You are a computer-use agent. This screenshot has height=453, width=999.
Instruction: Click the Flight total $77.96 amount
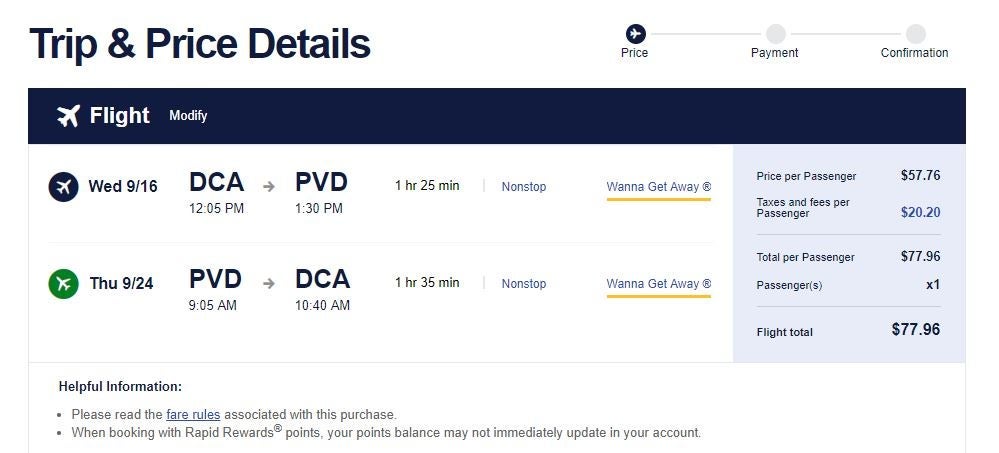point(916,329)
